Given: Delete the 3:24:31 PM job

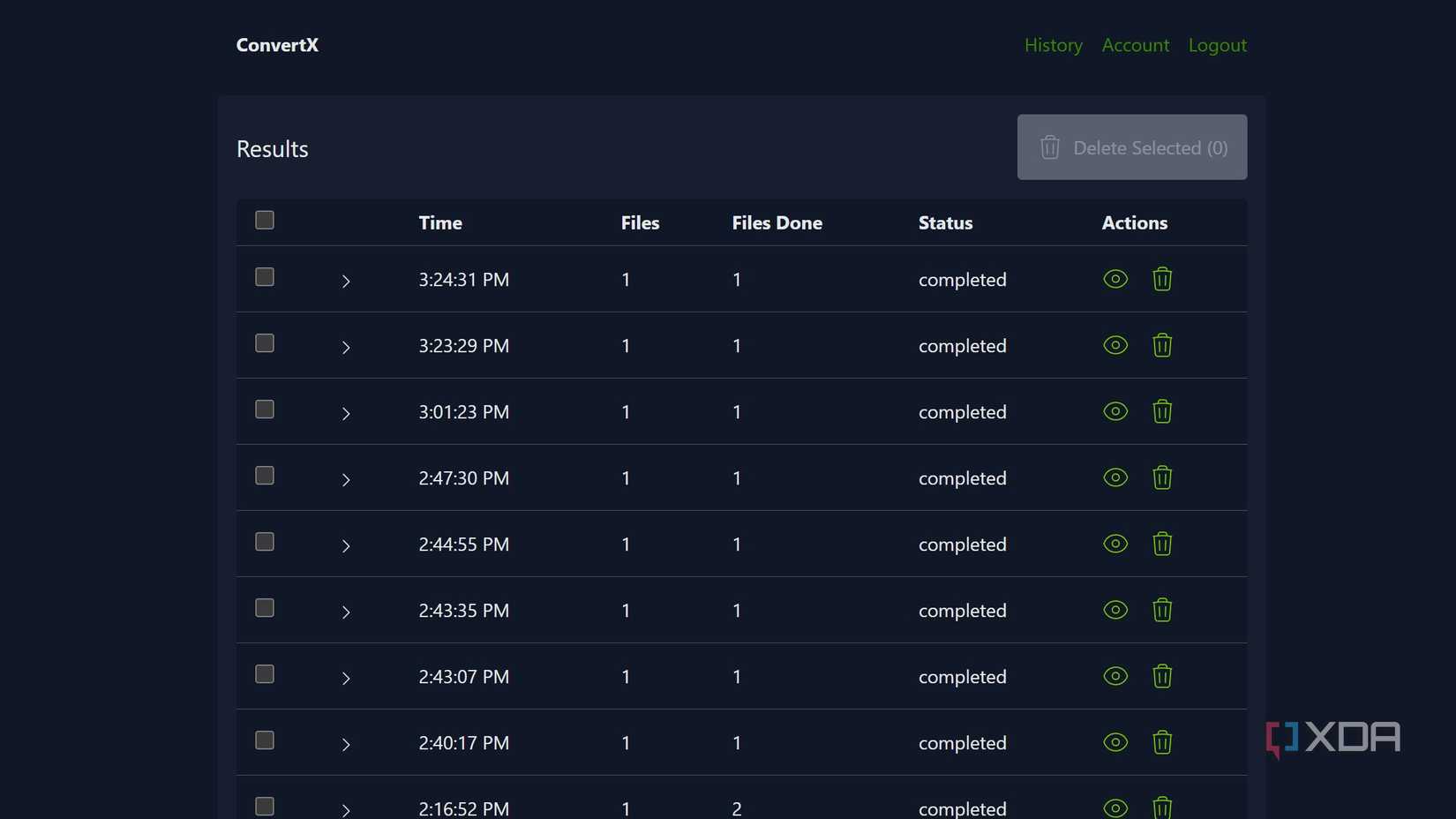Looking at the screenshot, I should (1162, 279).
